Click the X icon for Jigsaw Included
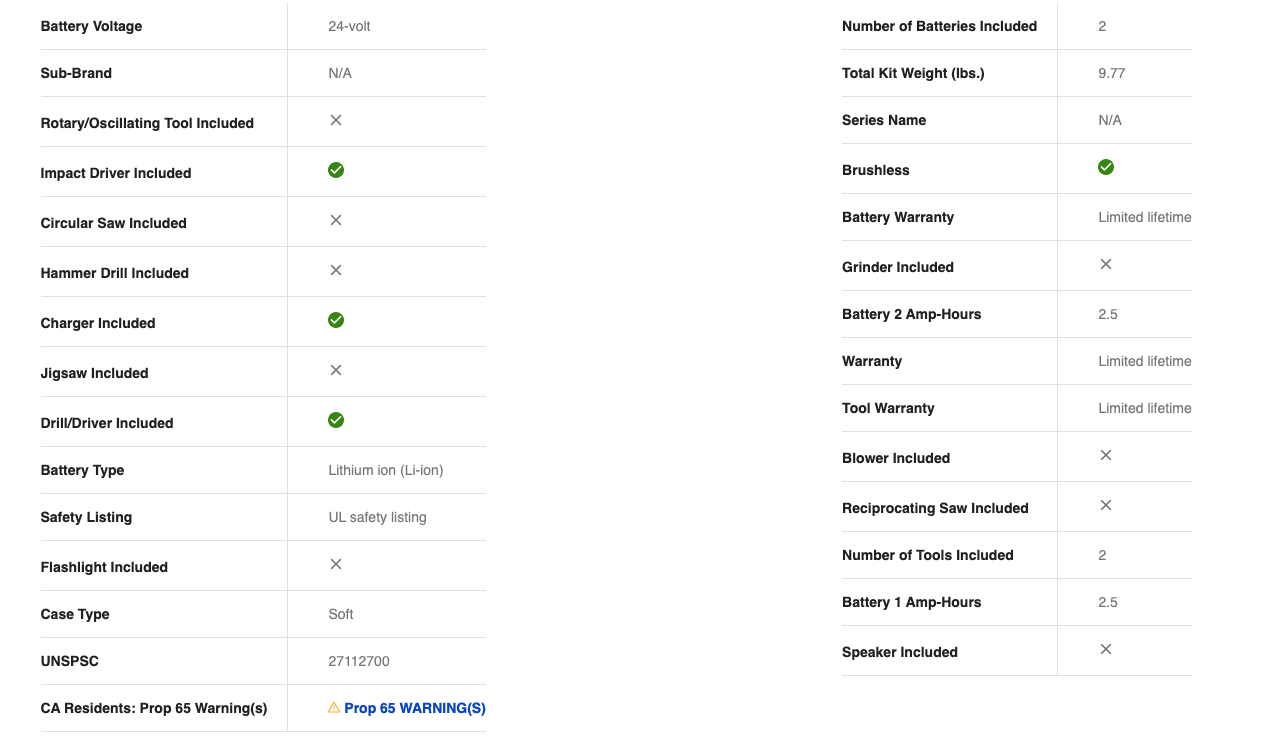This screenshot has width=1261, height=754. 336,370
